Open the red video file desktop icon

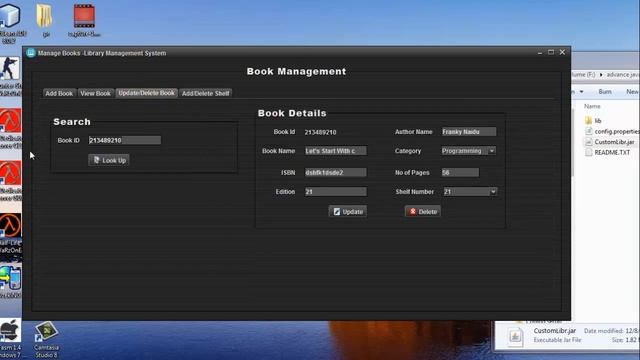coord(84,16)
